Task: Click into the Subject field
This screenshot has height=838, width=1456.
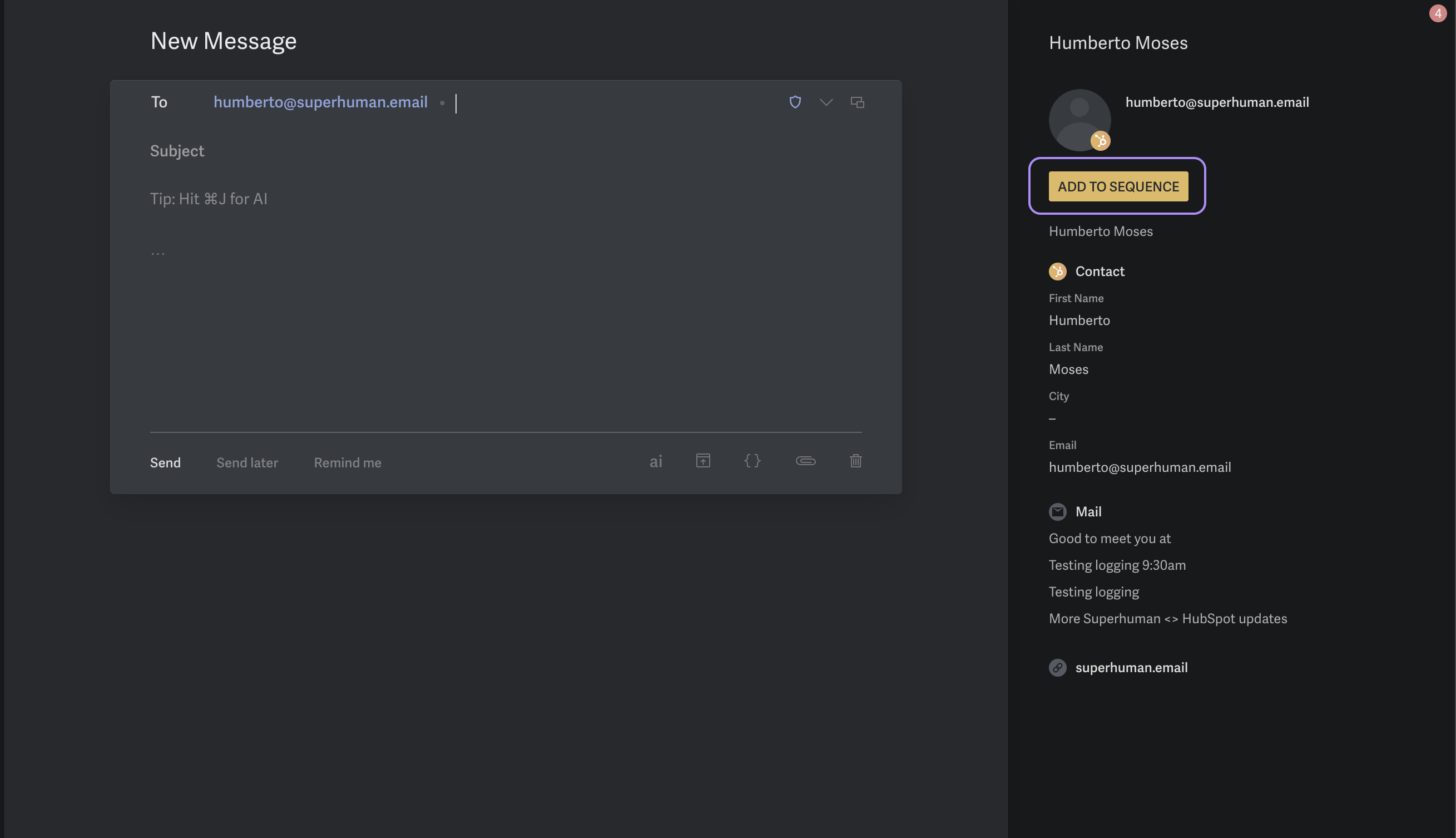Action: (506, 151)
